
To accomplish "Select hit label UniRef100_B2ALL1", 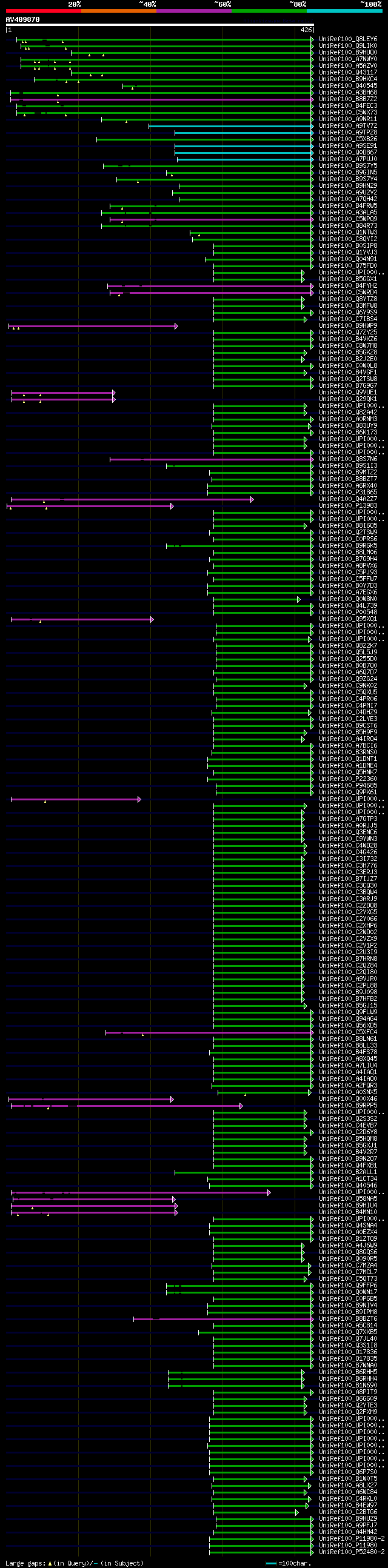I will (348, 1172).
